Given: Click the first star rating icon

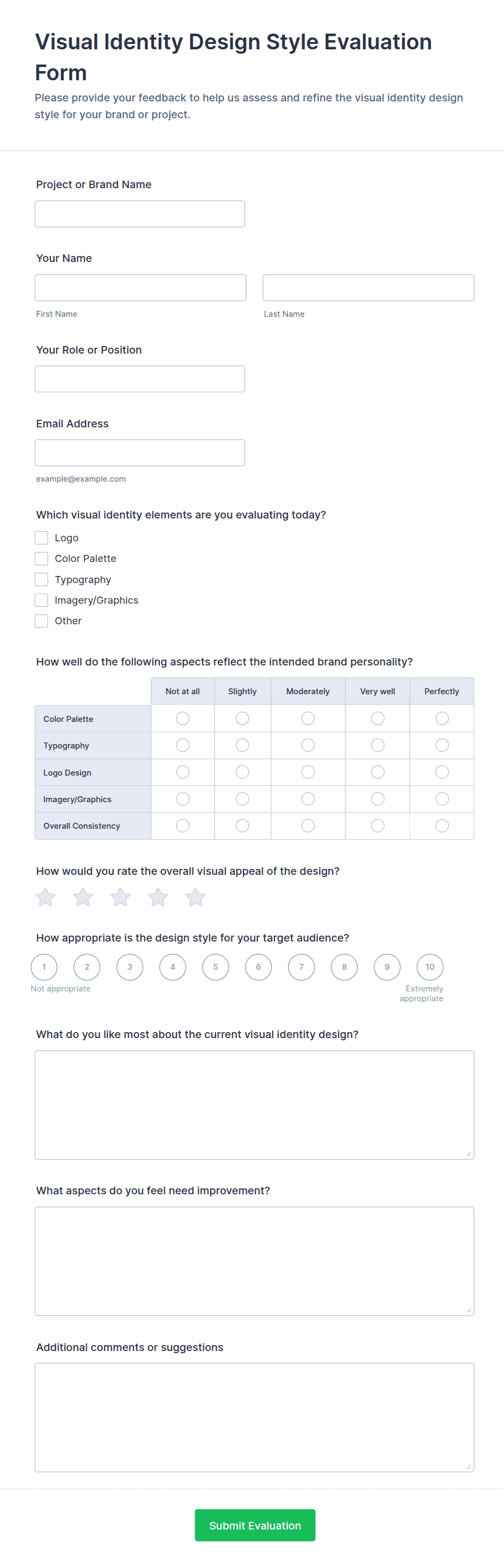Looking at the screenshot, I should [x=46, y=897].
